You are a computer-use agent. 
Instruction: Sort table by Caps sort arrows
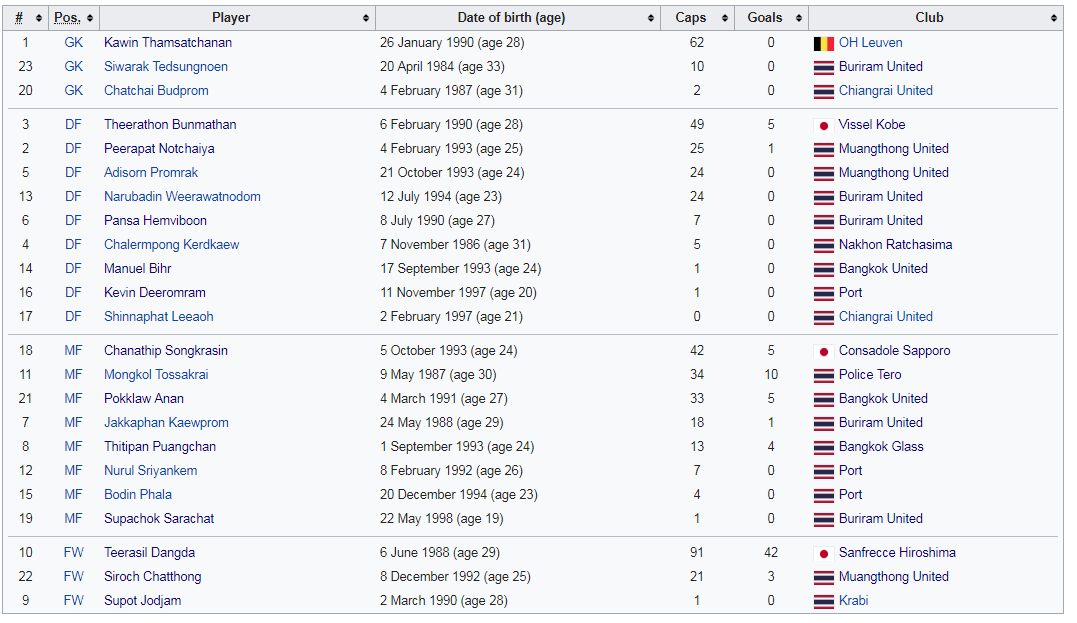[x=725, y=19]
